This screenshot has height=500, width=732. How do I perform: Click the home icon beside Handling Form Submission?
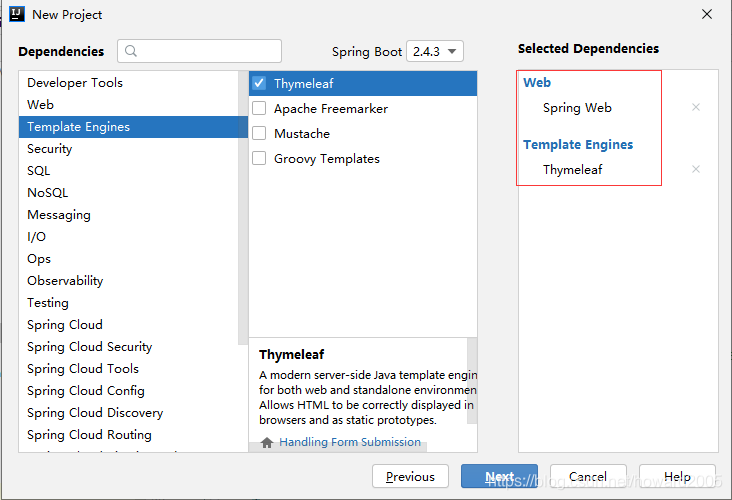[x=267, y=442]
